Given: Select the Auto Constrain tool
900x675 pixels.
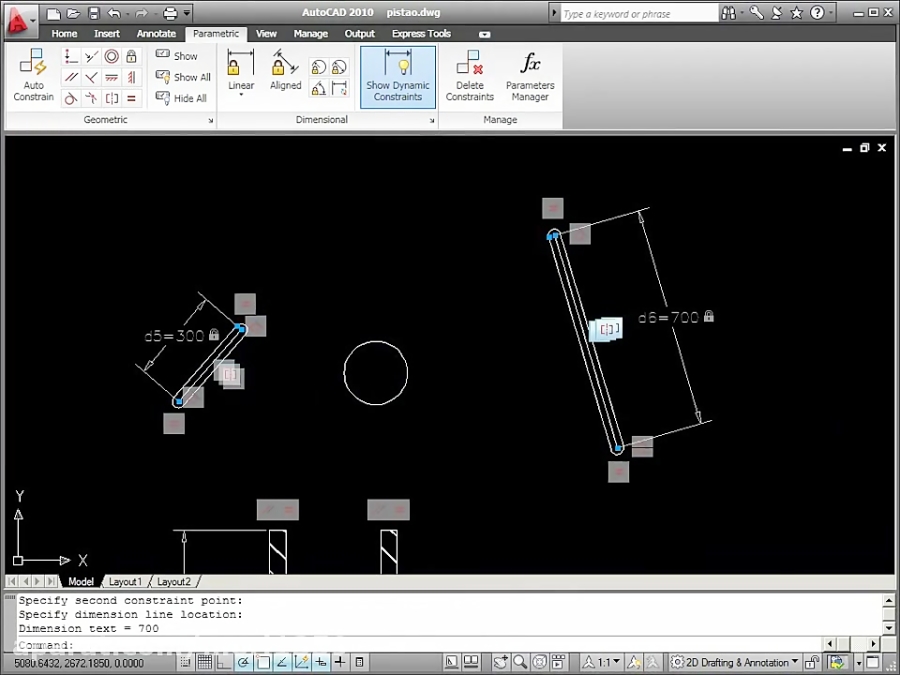Looking at the screenshot, I should pos(33,75).
